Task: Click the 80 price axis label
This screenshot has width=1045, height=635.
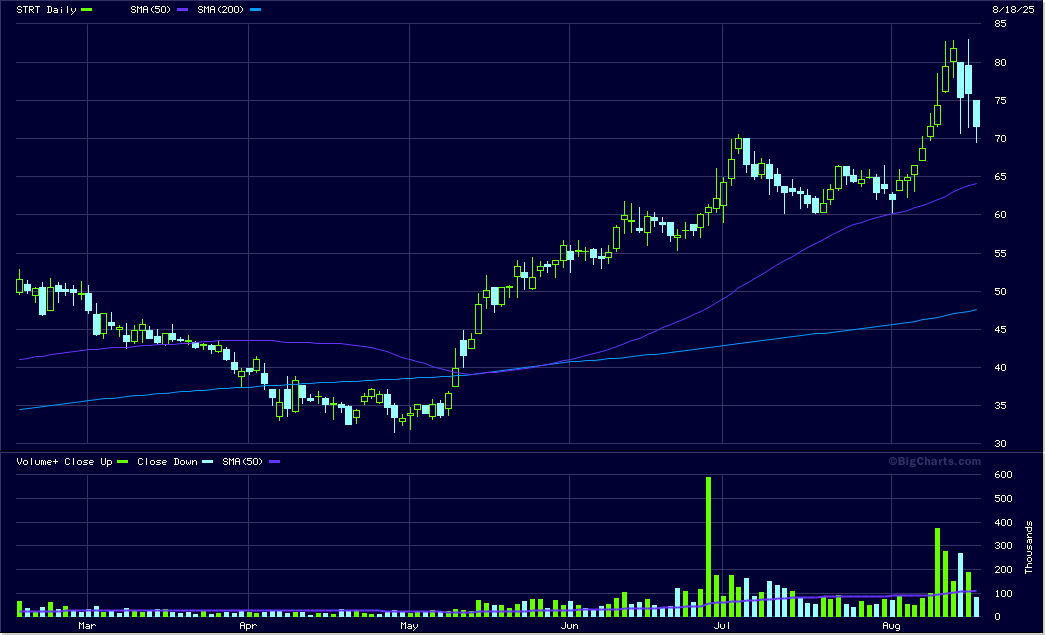Action: tap(1000, 63)
